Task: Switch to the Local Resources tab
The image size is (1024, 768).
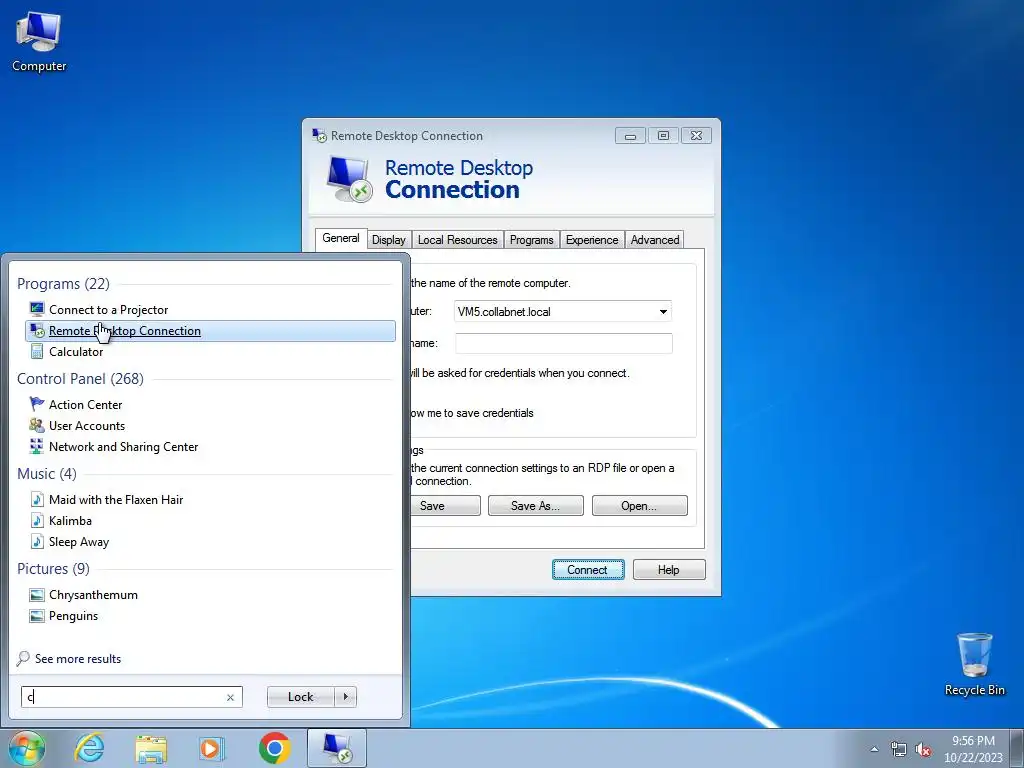Action: [x=457, y=240]
